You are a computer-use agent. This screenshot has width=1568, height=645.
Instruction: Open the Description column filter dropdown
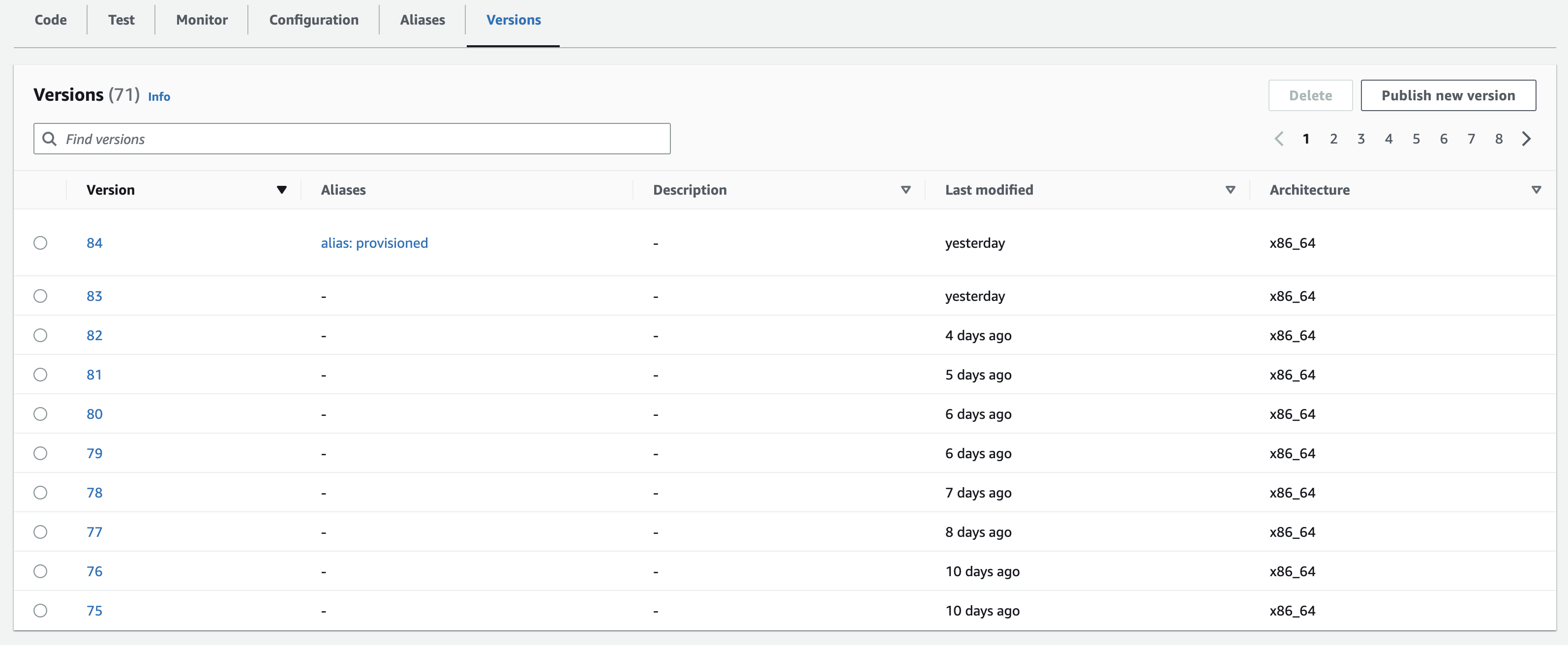coord(906,190)
